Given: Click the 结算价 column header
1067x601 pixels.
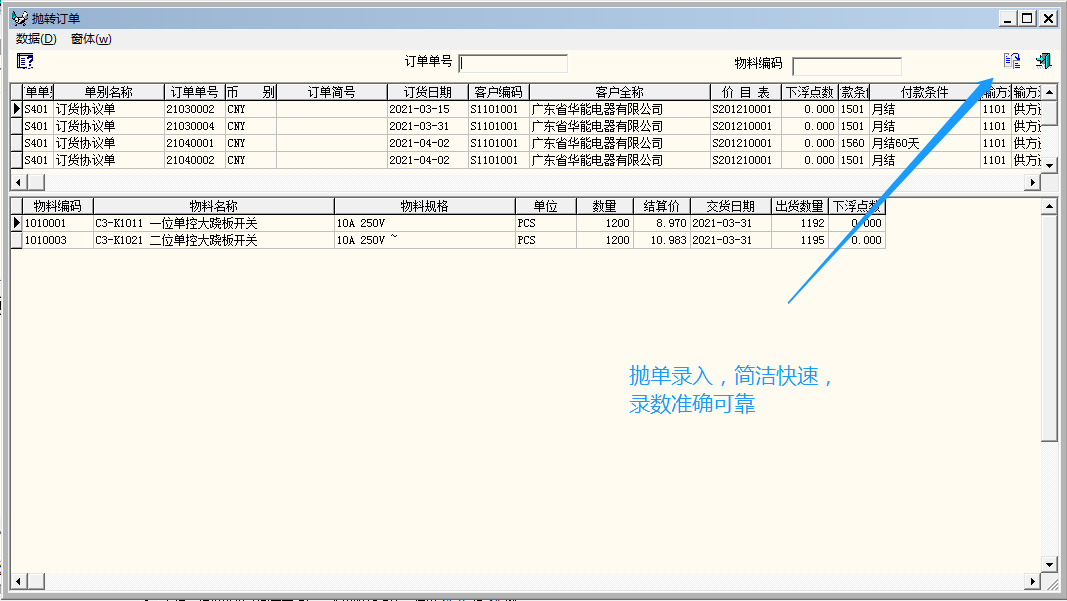Looking at the screenshot, I should pos(661,206).
